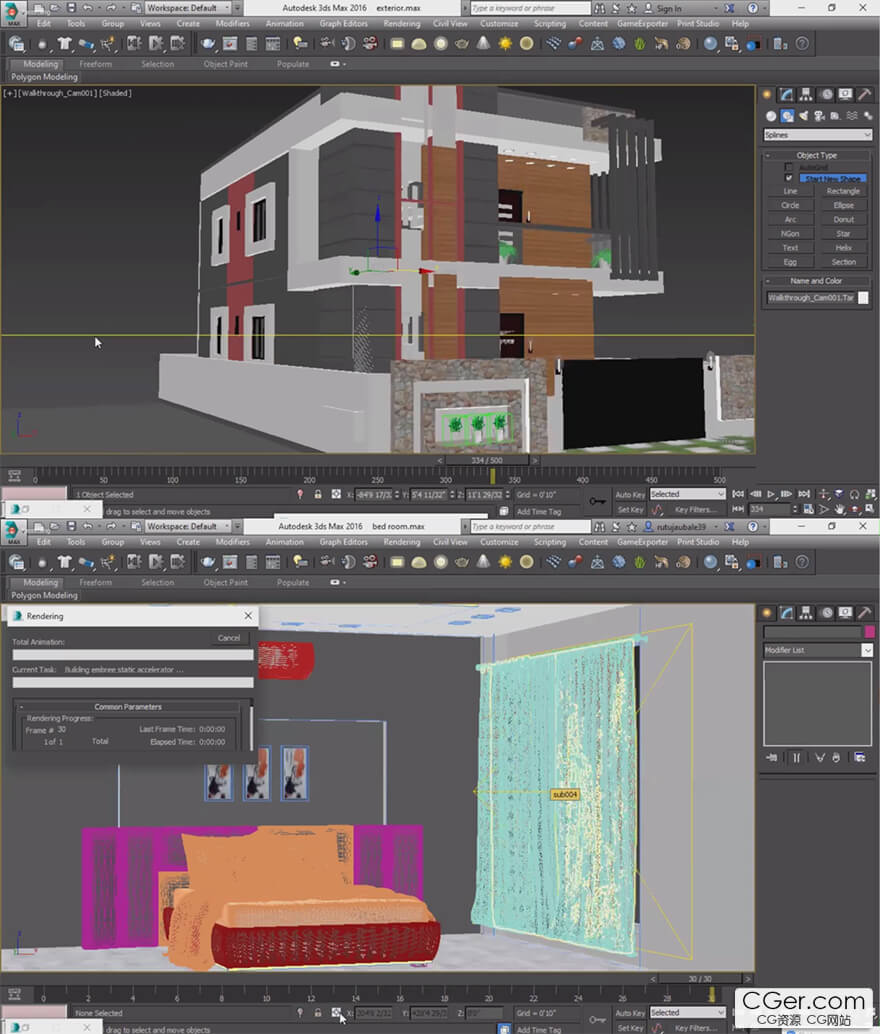Click the Helix spline button
Viewport: 880px width, 1034px height.
click(x=843, y=248)
